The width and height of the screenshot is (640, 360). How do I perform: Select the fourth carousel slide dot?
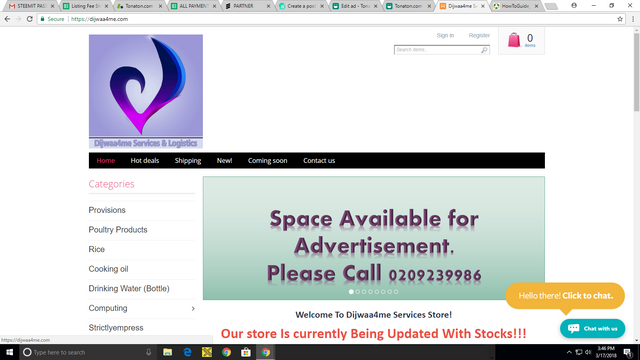coord(370,291)
